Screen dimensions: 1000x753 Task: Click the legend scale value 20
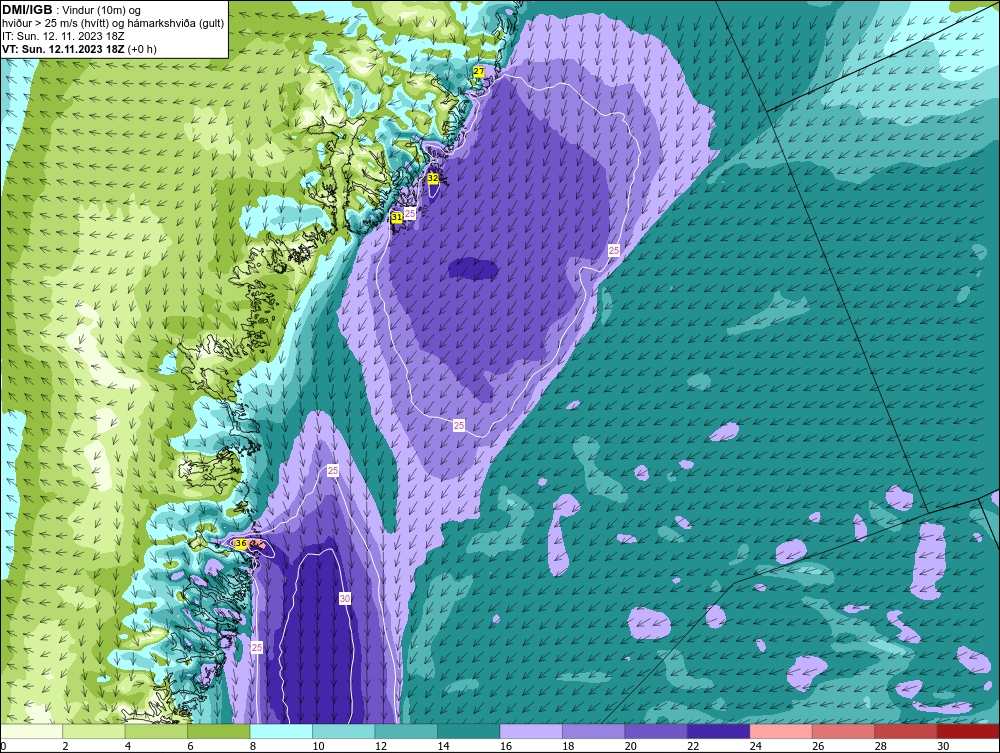[x=631, y=746]
